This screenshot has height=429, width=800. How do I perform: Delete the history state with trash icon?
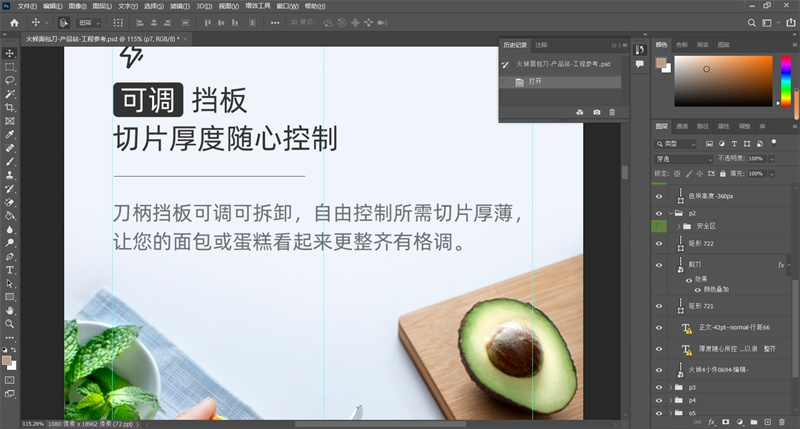pos(612,112)
